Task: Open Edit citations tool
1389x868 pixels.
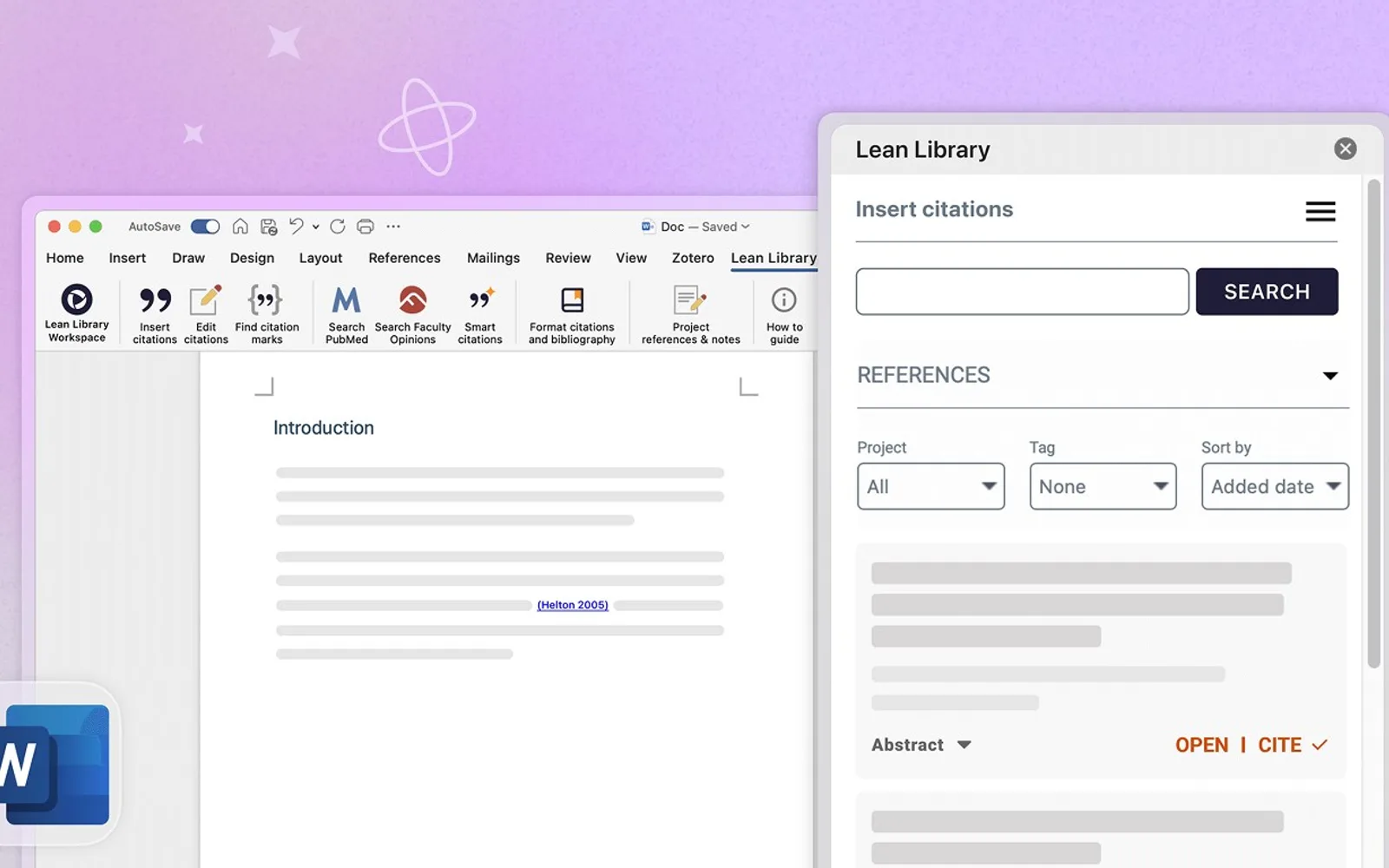Action: (206, 315)
